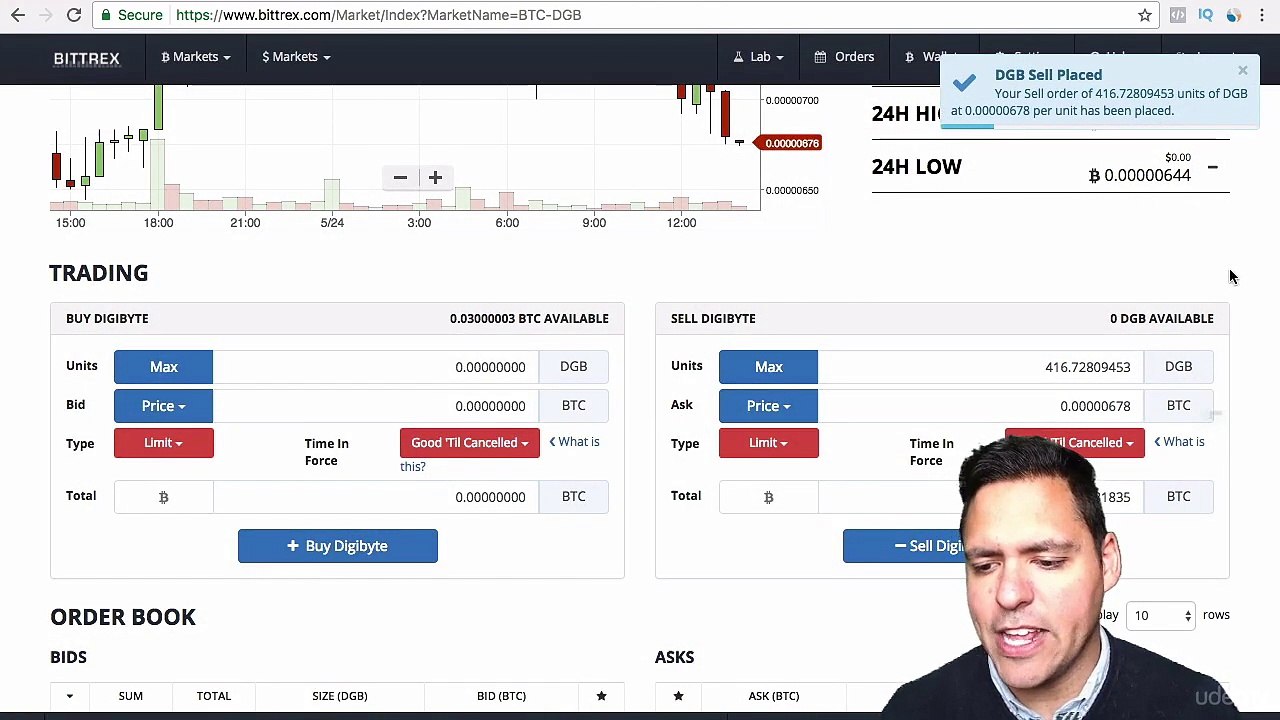This screenshot has width=1280, height=720.
Task: Open the Lab menu
Action: pyautogui.click(x=759, y=57)
